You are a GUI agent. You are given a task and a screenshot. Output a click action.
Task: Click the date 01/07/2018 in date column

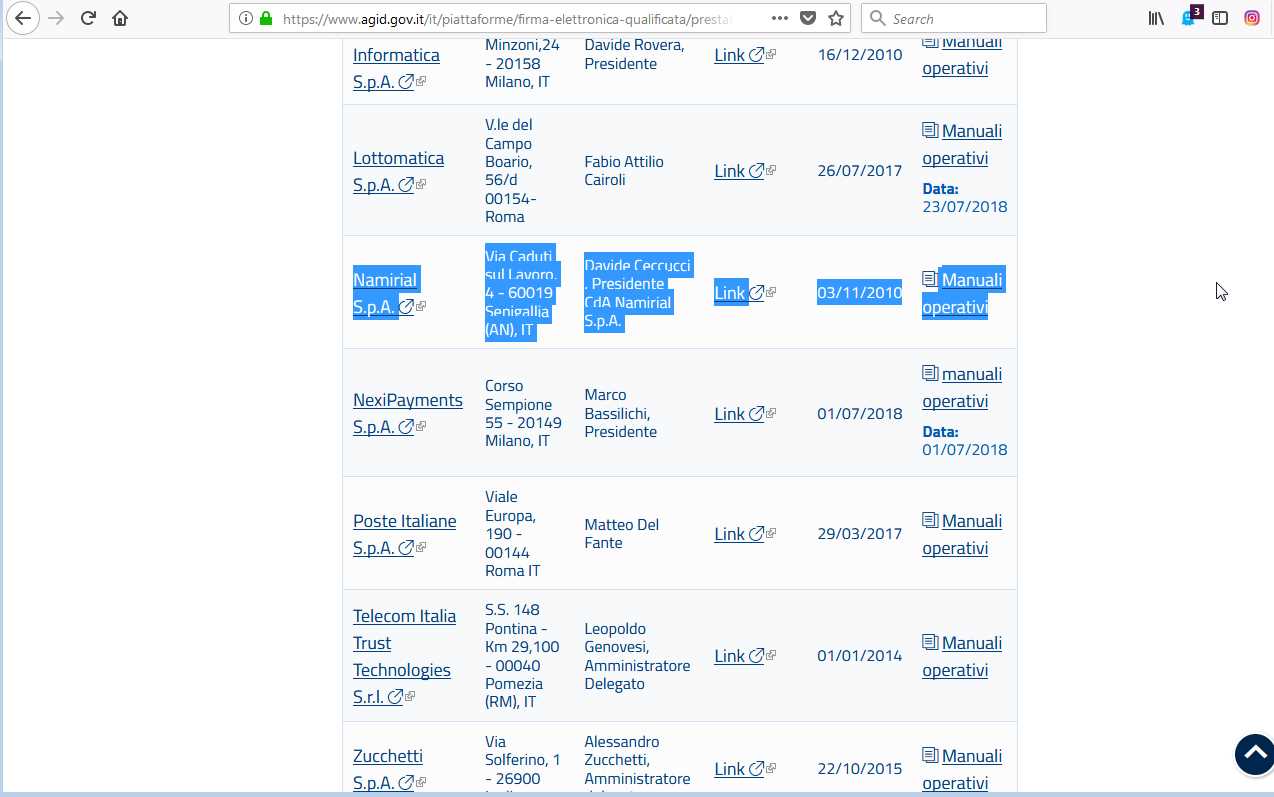[860, 414]
